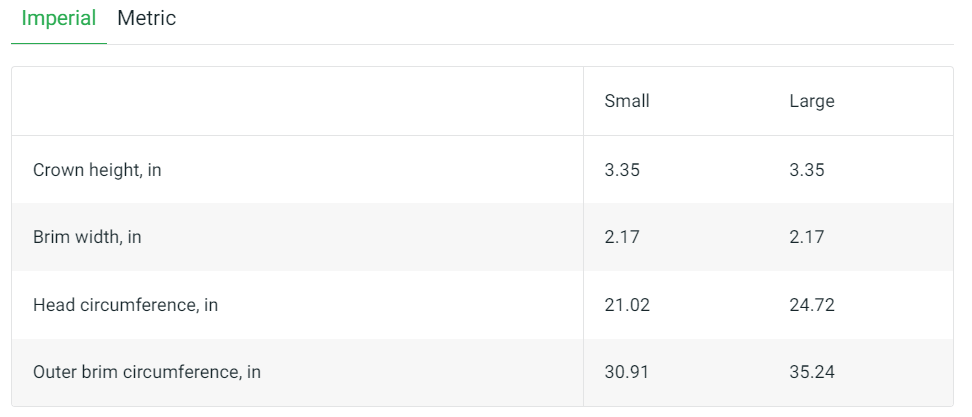This screenshot has height=417, width=972.
Task: Click blank tab bar area right of Metric
Action: (x=560, y=20)
